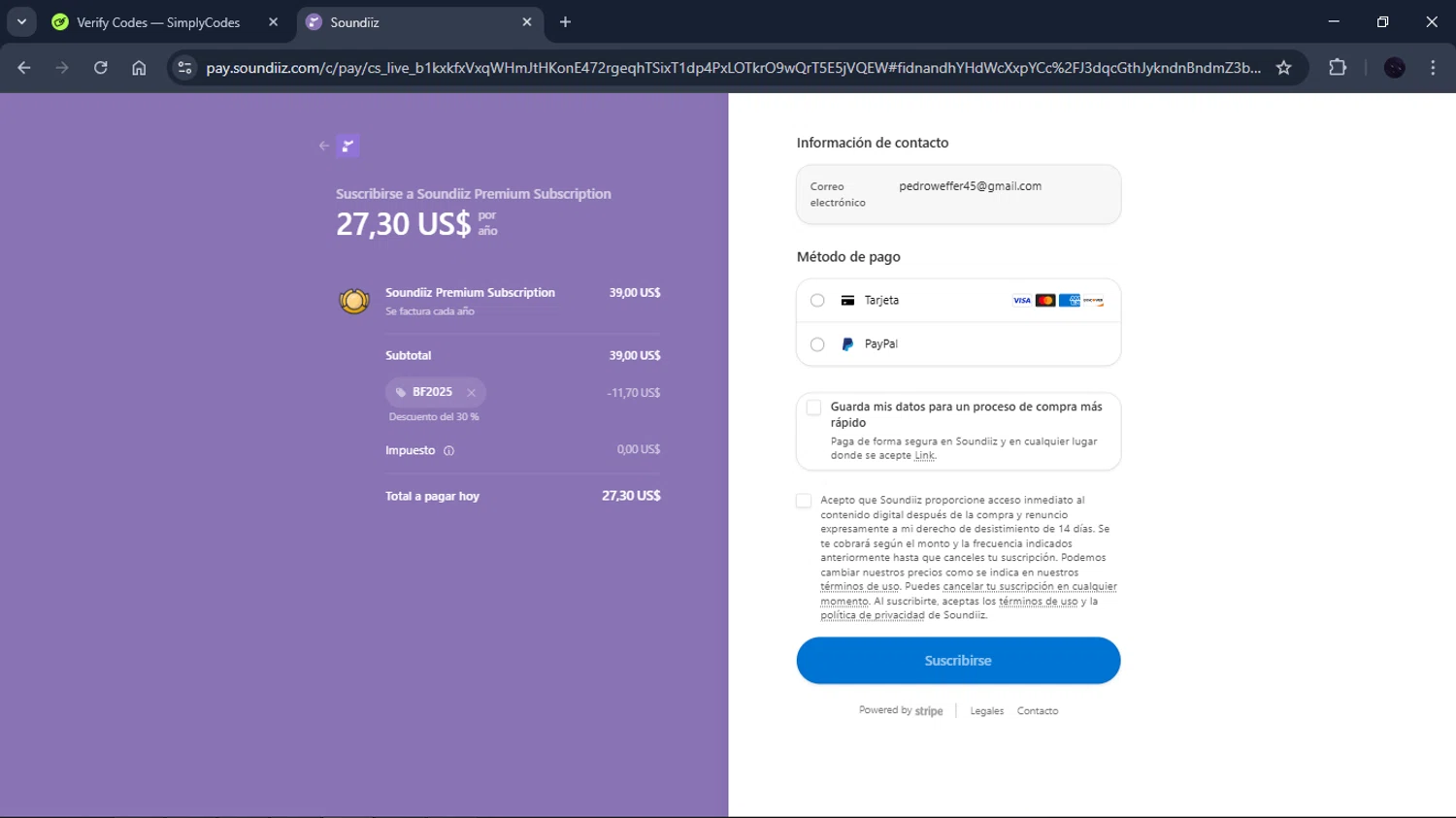Open the Link info hyperlink
The height and width of the screenshot is (818, 1456).
pyautogui.click(x=925, y=456)
